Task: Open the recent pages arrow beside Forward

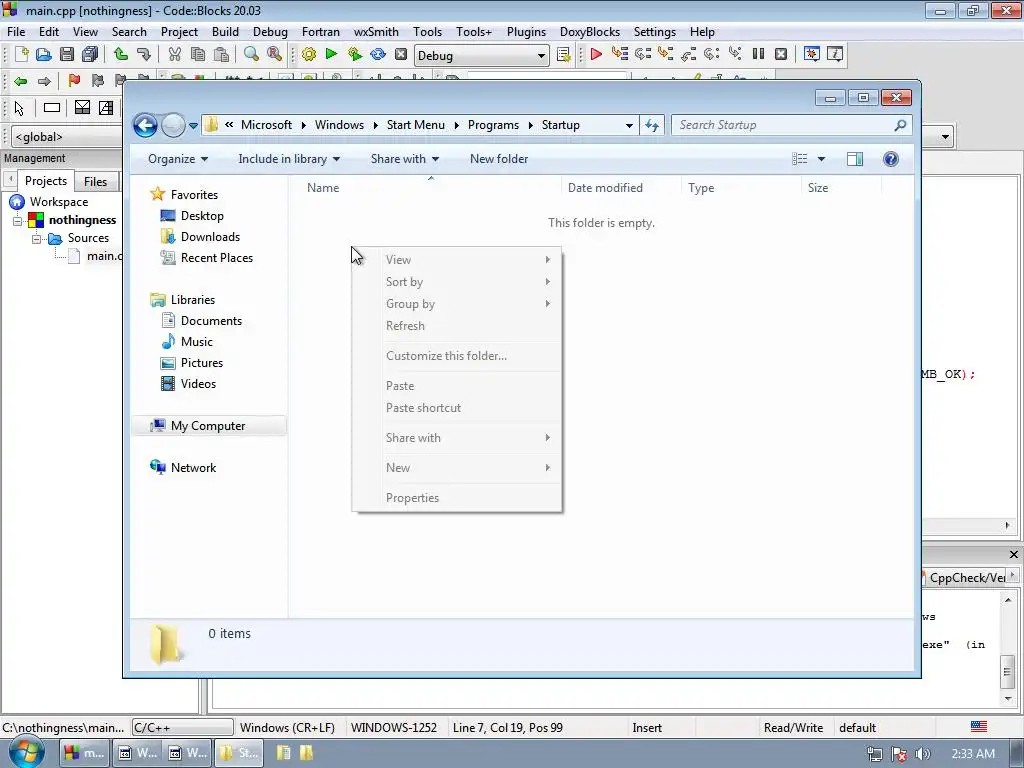Action: point(193,125)
